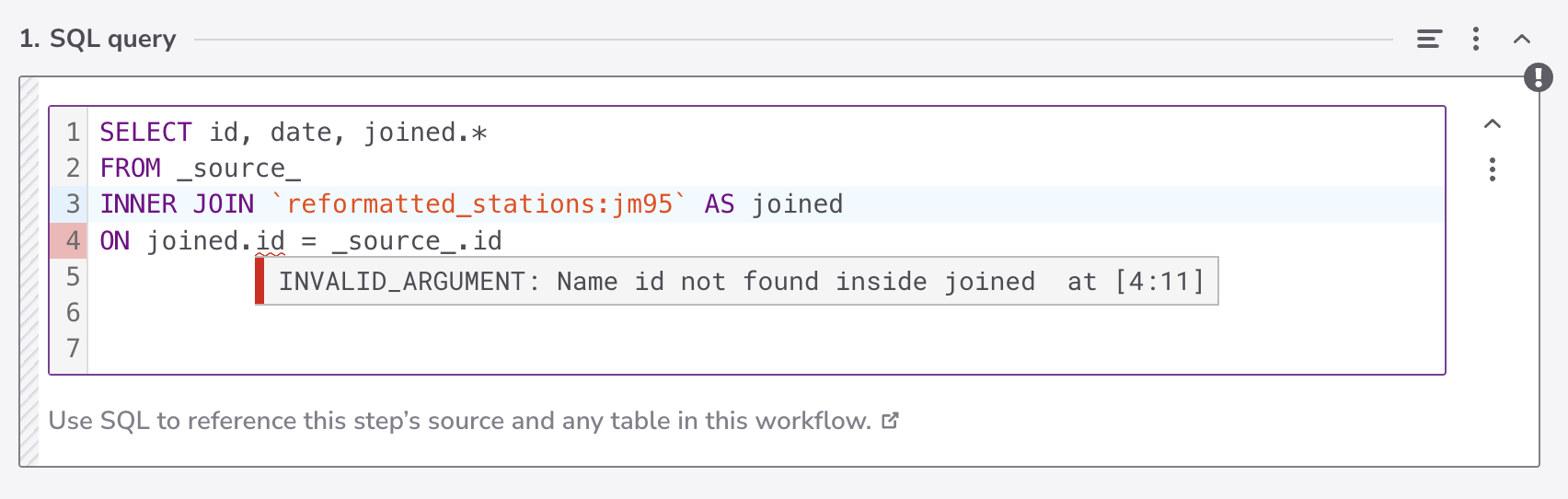Collapse the SQL query step using header chevron
1568x499 pixels.
click(x=1521, y=39)
